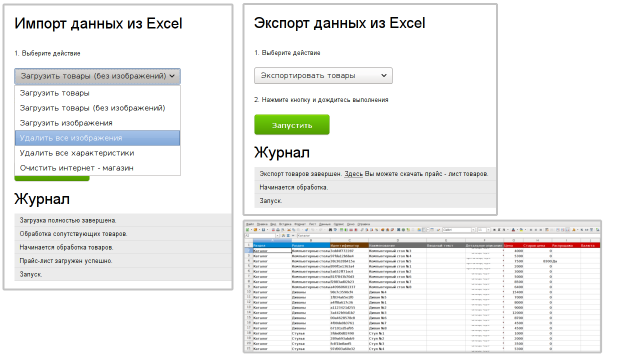Viewport: 640px width, 360px height.
Task: Open the 'Экспортировать товары' export dropdown
Action: (323, 76)
